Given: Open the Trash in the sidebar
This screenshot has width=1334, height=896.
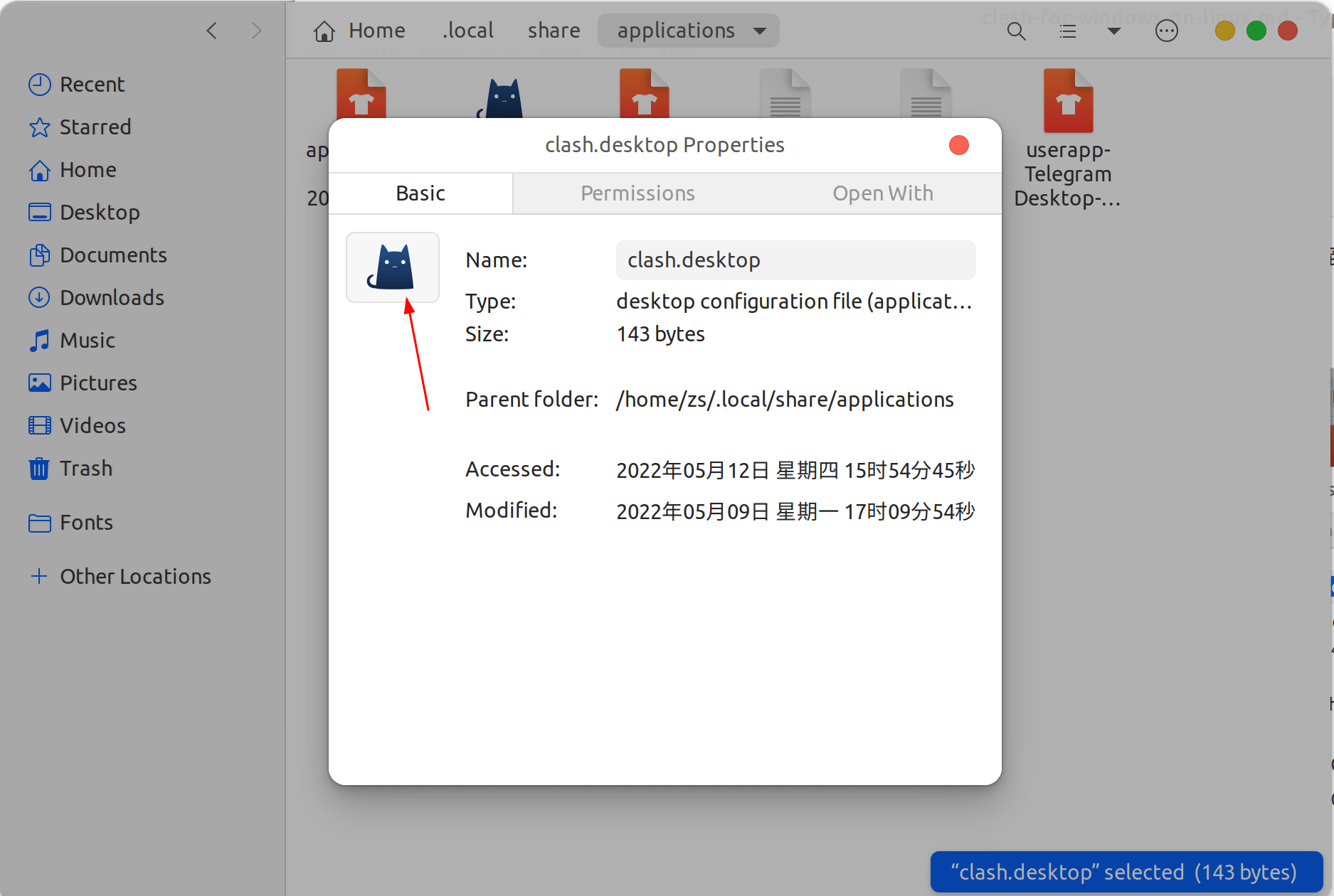Looking at the screenshot, I should pyautogui.click(x=85, y=468).
